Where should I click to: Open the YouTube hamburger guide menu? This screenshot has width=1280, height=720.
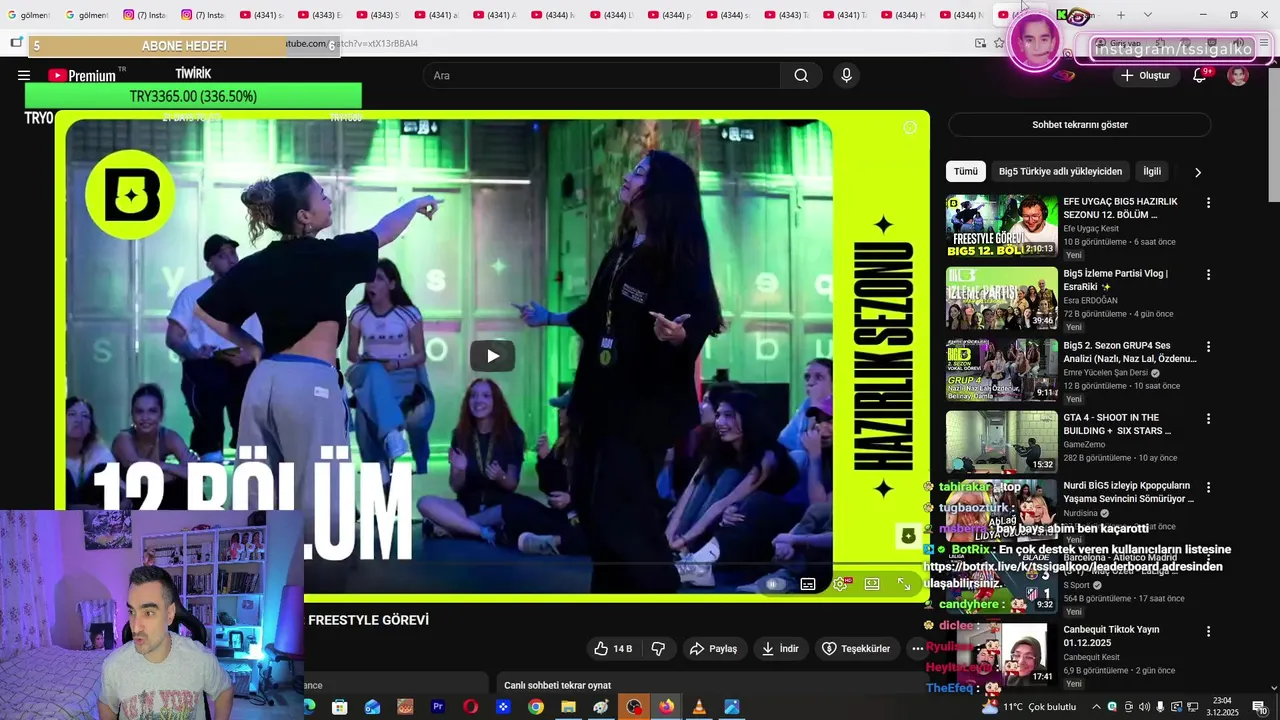(x=24, y=75)
